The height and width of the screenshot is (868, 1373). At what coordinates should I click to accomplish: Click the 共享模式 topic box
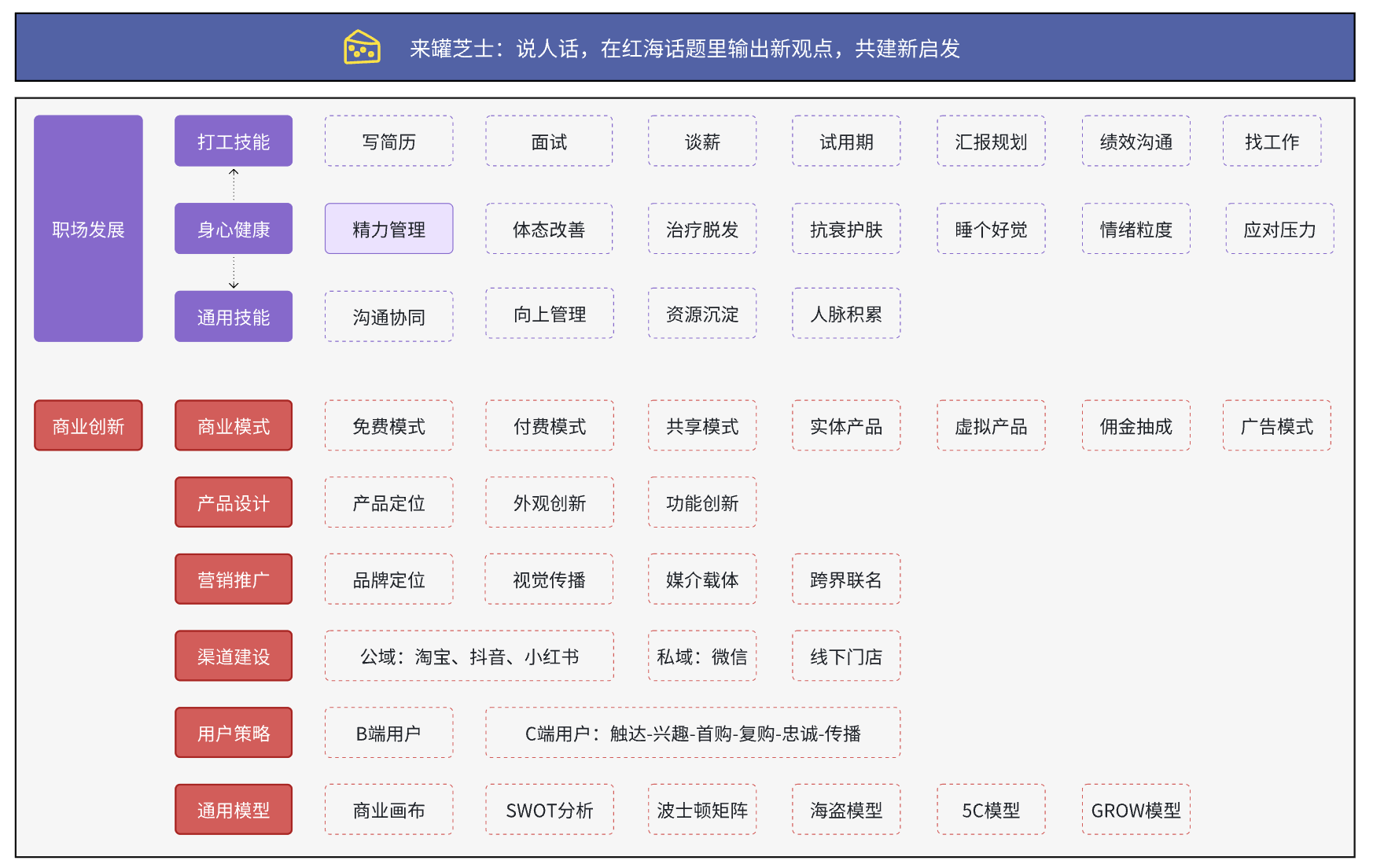pyautogui.click(x=702, y=425)
